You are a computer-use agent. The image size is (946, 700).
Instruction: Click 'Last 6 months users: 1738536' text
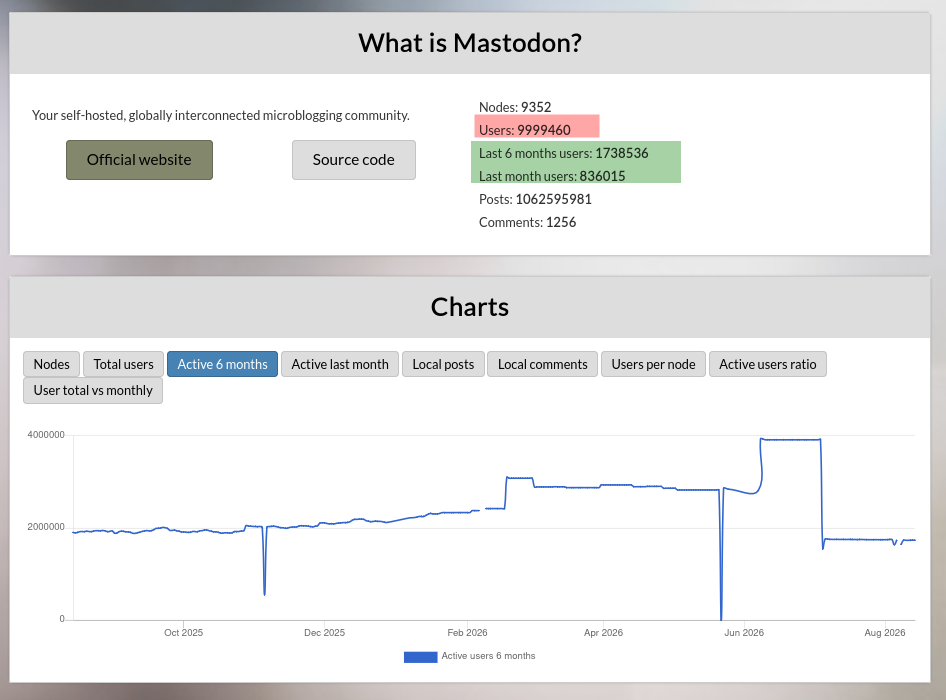tap(563, 153)
